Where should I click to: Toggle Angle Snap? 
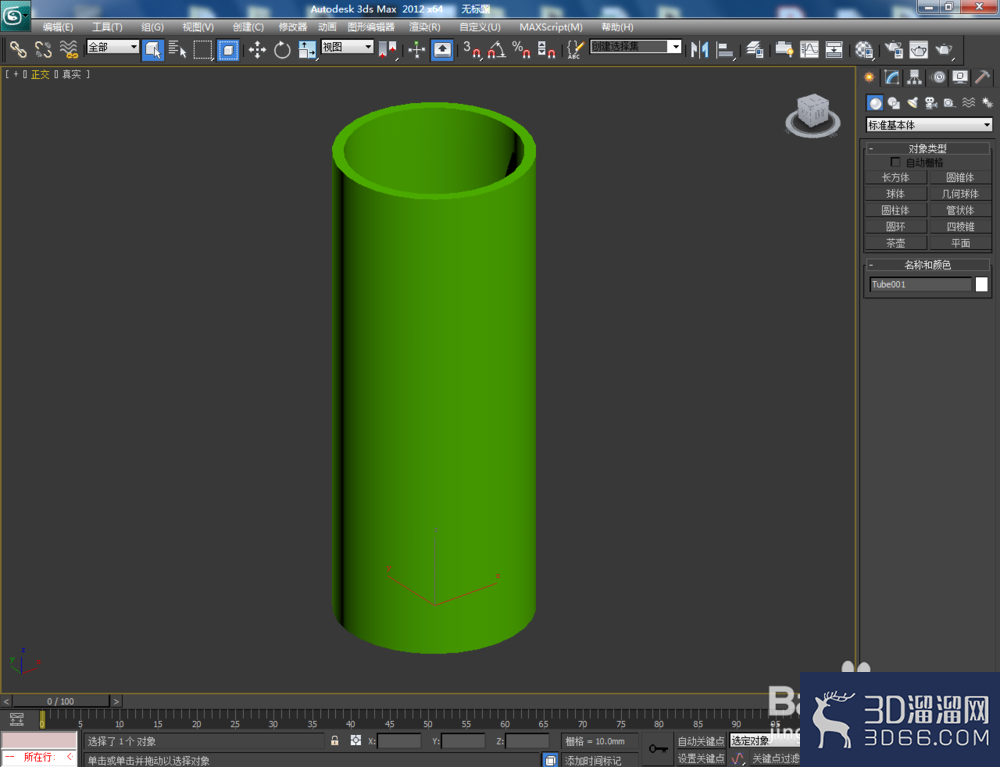[x=497, y=49]
